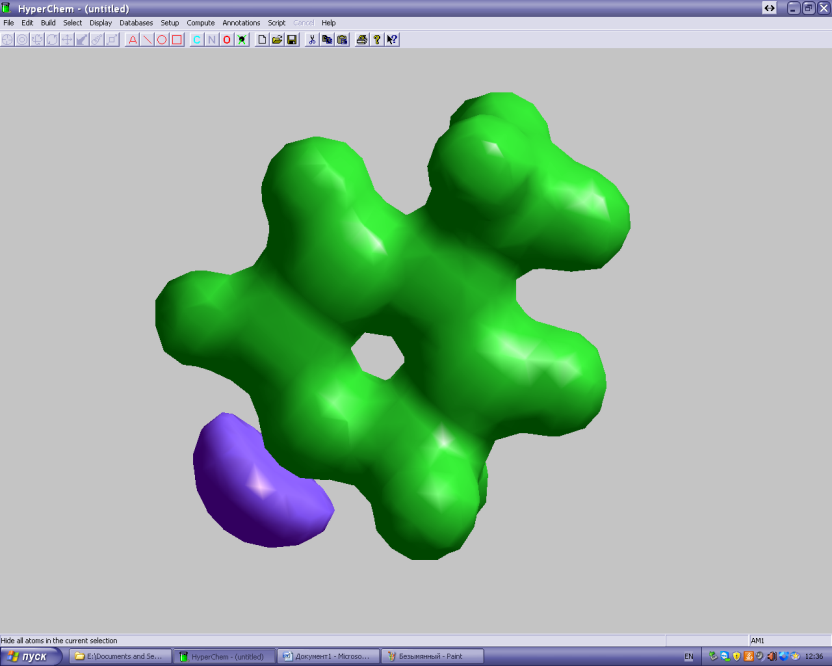Screen dimensions: 832x666
Task: Open the Annotations menu
Action: coord(241,22)
